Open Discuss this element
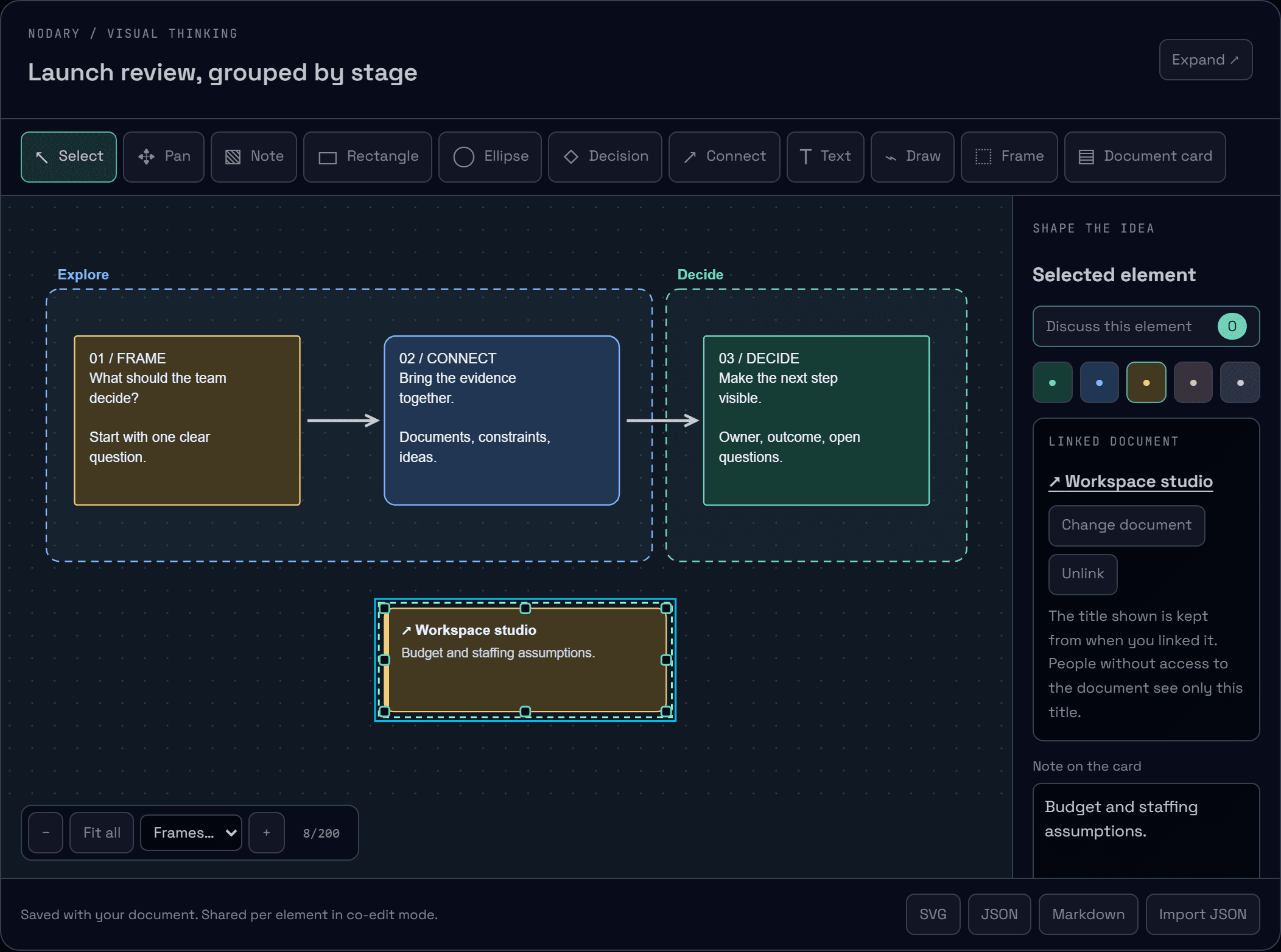 point(1146,326)
